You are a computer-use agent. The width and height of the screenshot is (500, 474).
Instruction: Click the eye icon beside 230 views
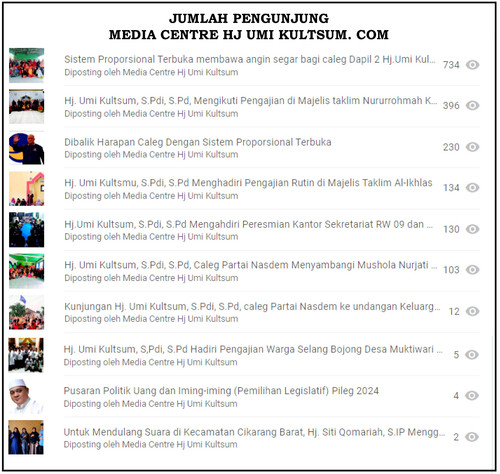click(472, 147)
